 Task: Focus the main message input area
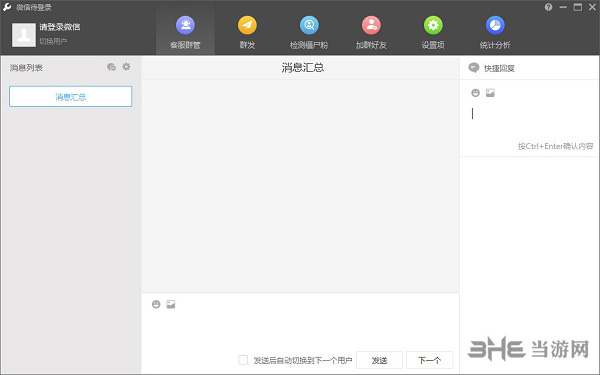300,330
